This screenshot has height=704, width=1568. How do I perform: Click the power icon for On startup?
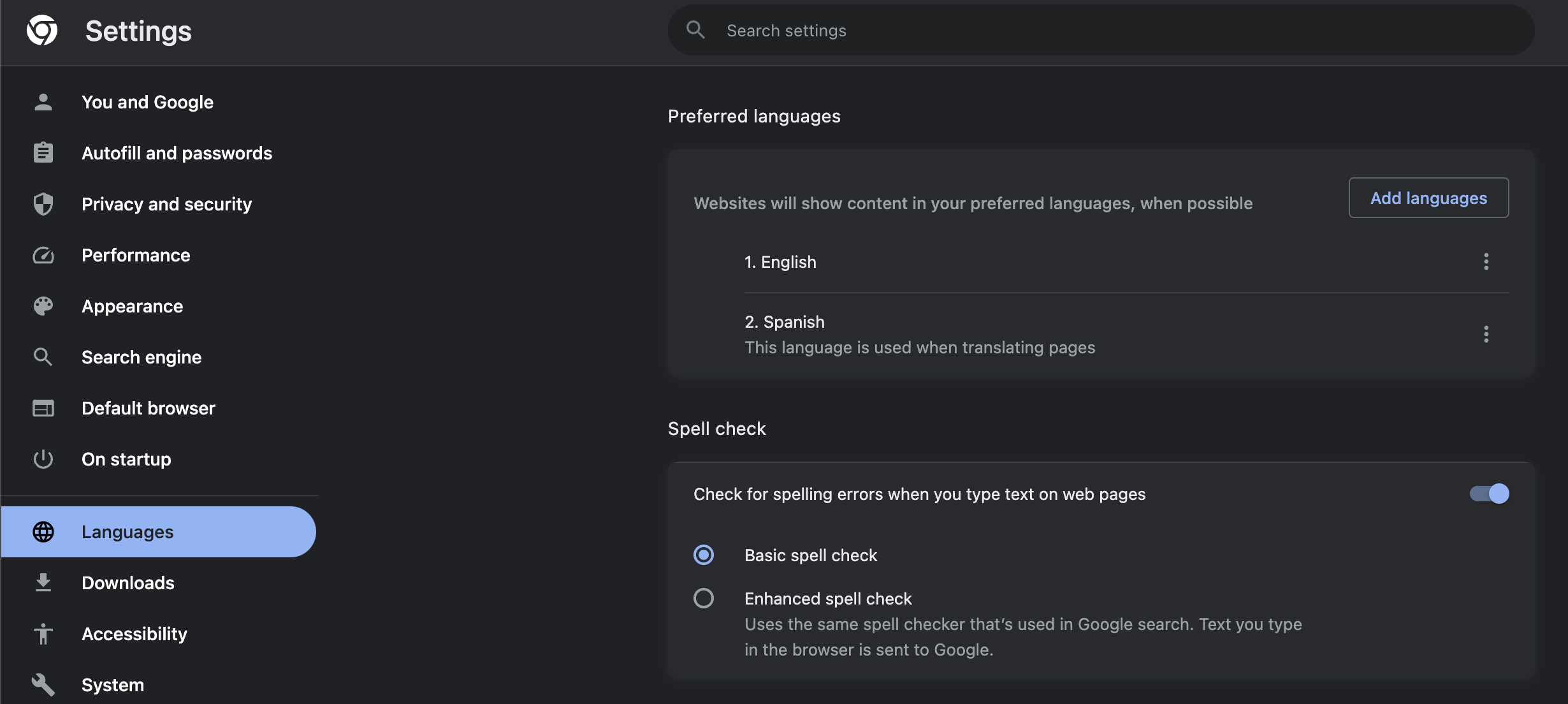click(43, 459)
